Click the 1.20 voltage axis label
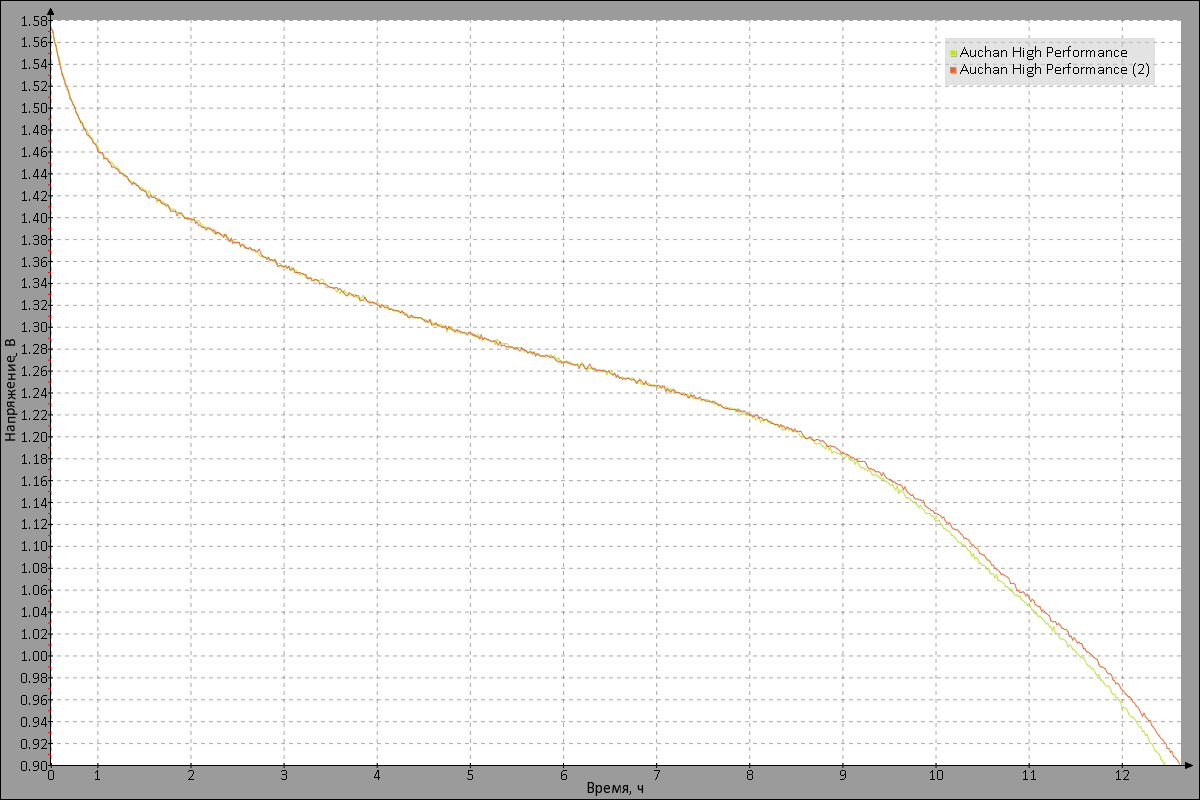Image resolution: width=1200 pixels, height=800 pixels. pos(33,437)
